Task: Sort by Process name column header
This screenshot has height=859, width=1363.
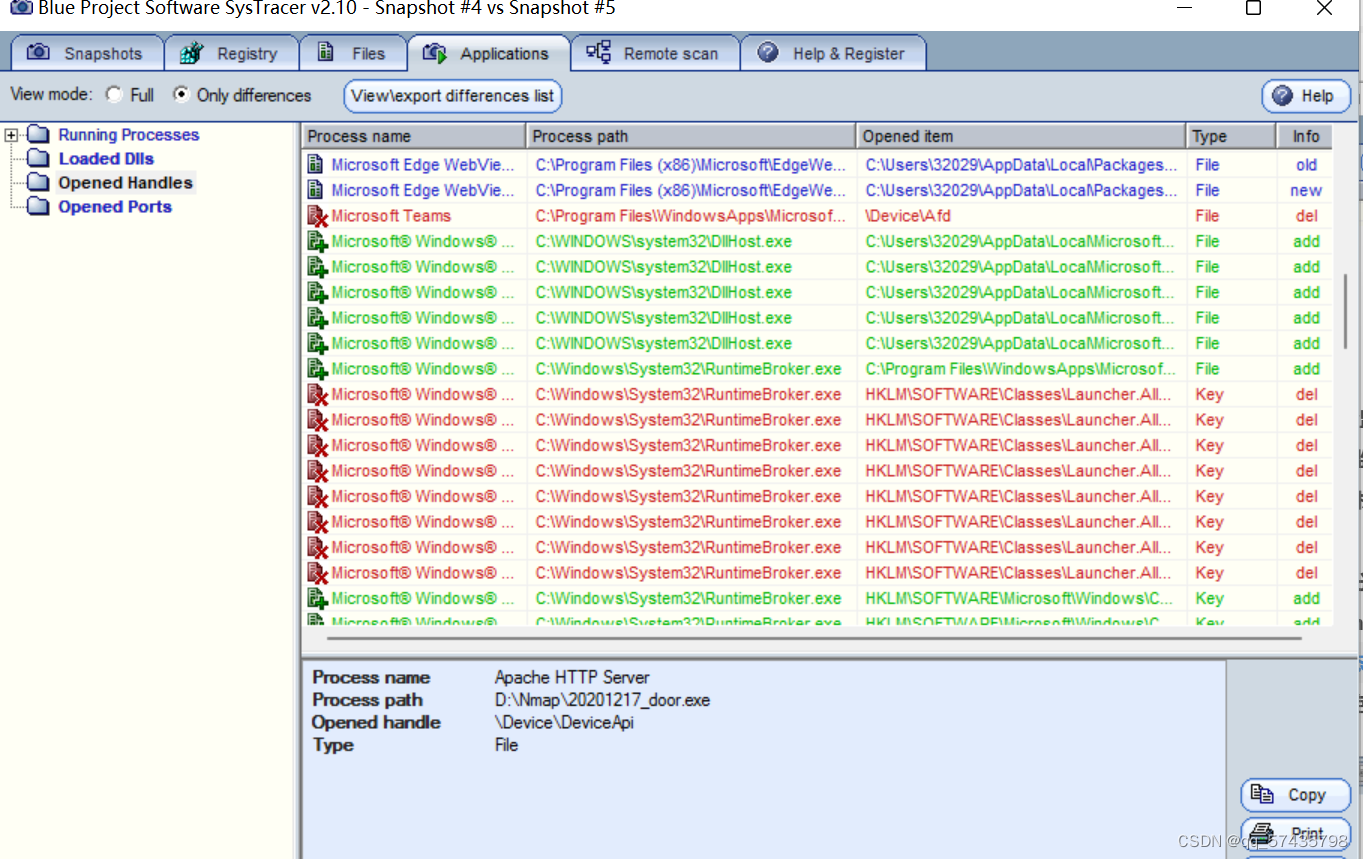Action: (x=414, y=136)
